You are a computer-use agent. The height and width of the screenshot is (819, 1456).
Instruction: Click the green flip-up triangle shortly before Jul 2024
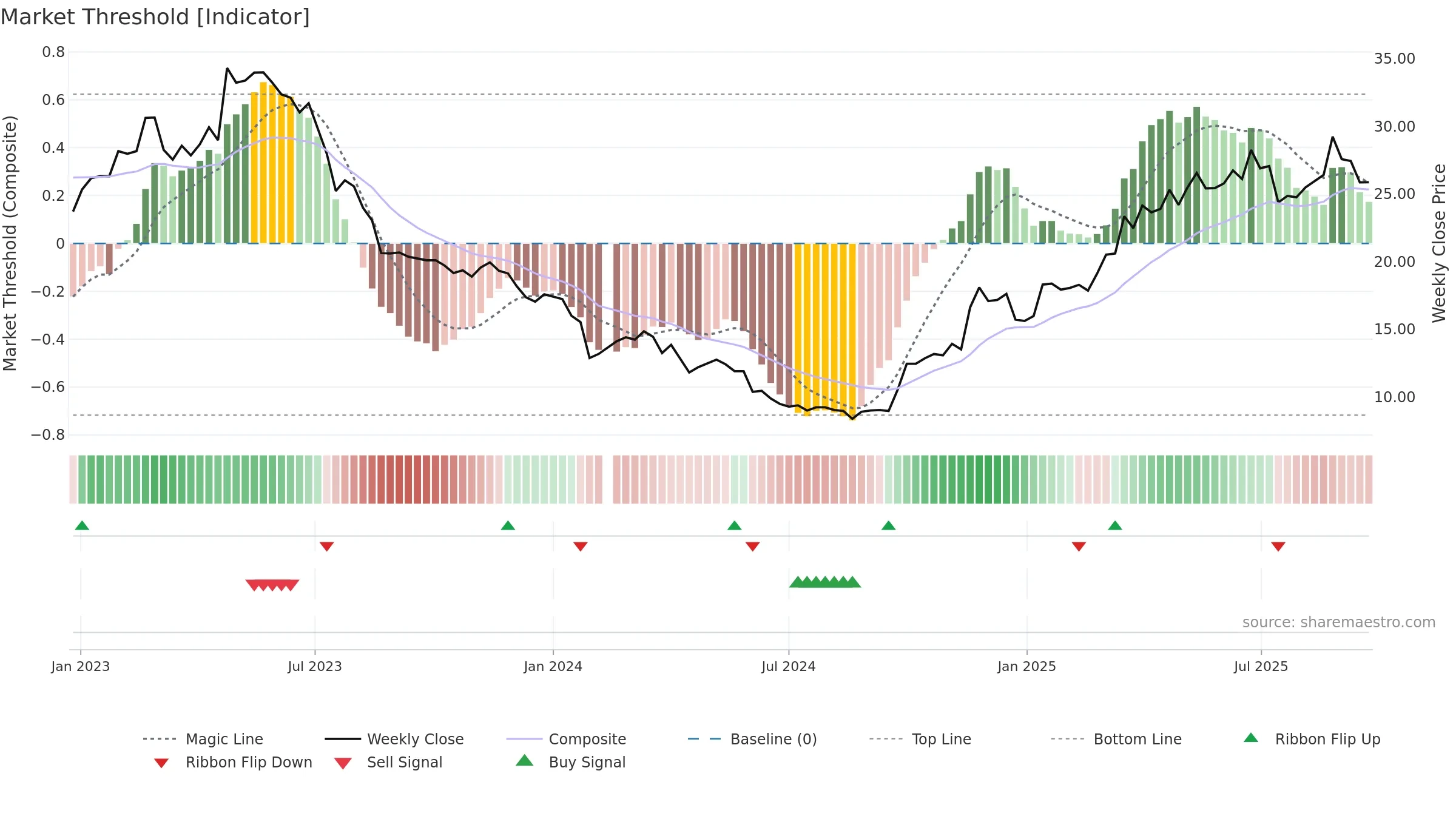click(734, 525)
